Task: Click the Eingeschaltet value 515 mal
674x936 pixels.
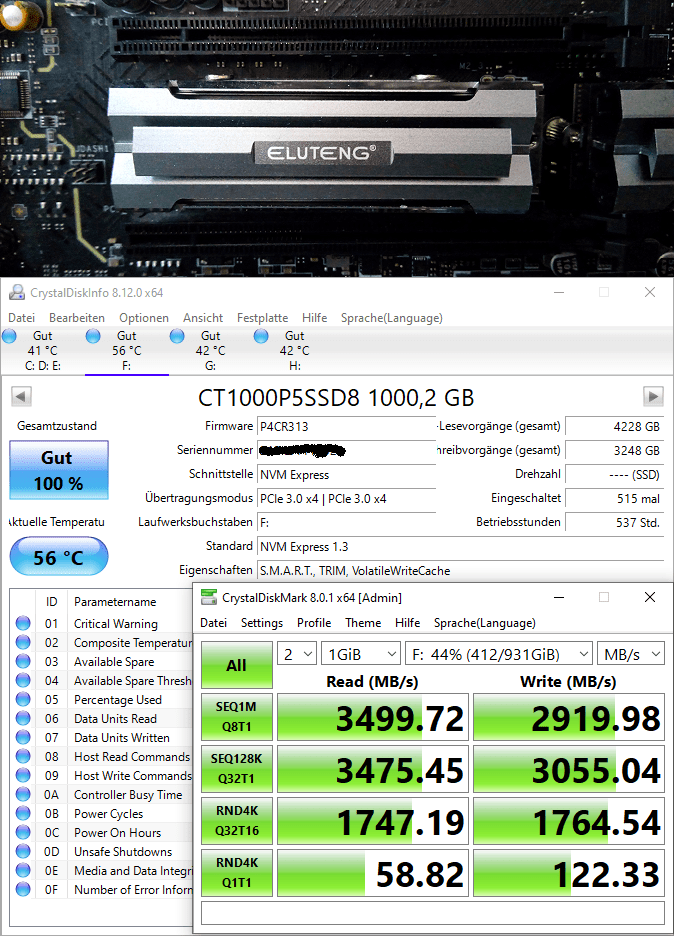Action: 614,498
